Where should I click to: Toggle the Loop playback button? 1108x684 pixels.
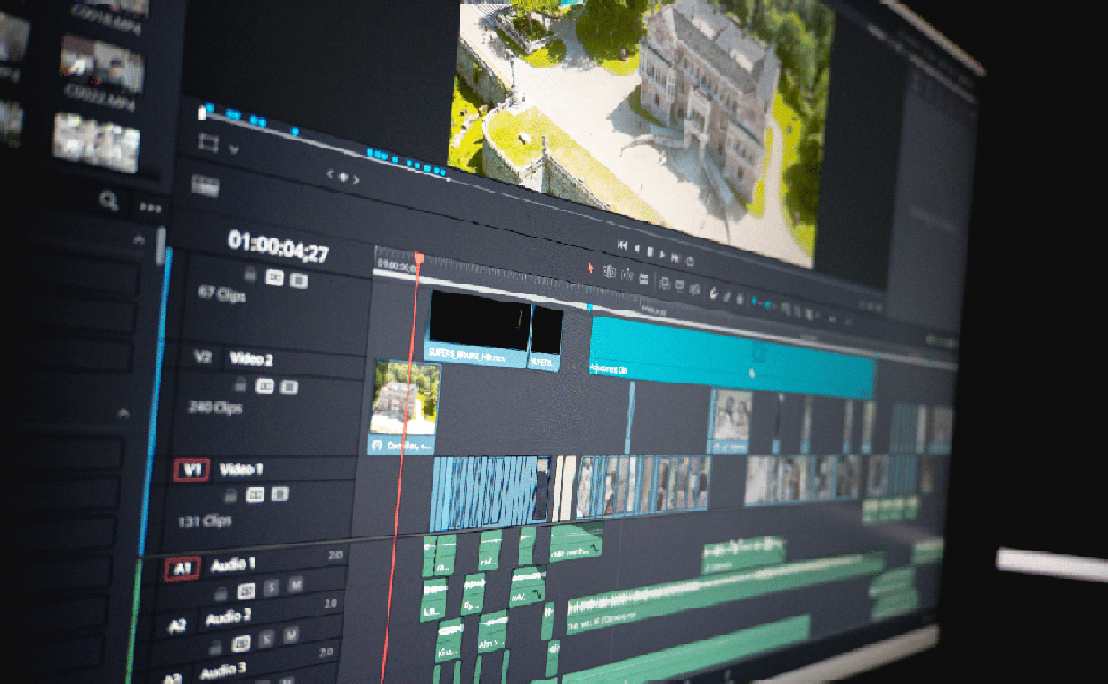coord(690,261)
